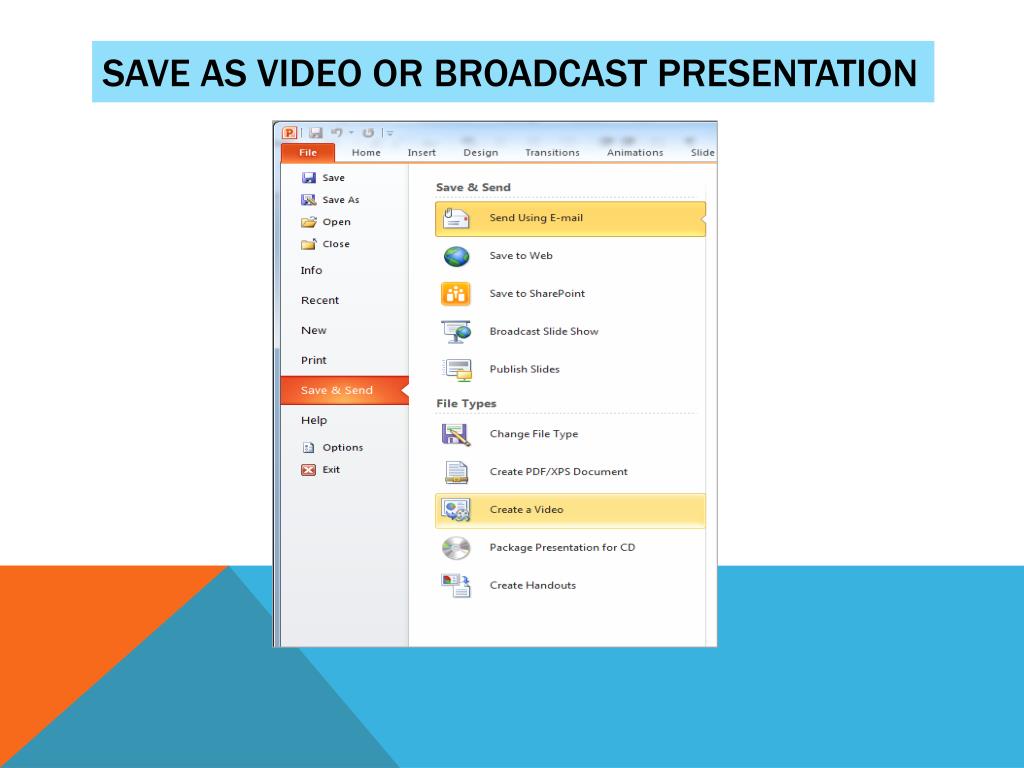The width and height of the screenshot is (1024, 768).
Task: Click the Close folder icon in sidebar
Action: click(x=309, y=244)
